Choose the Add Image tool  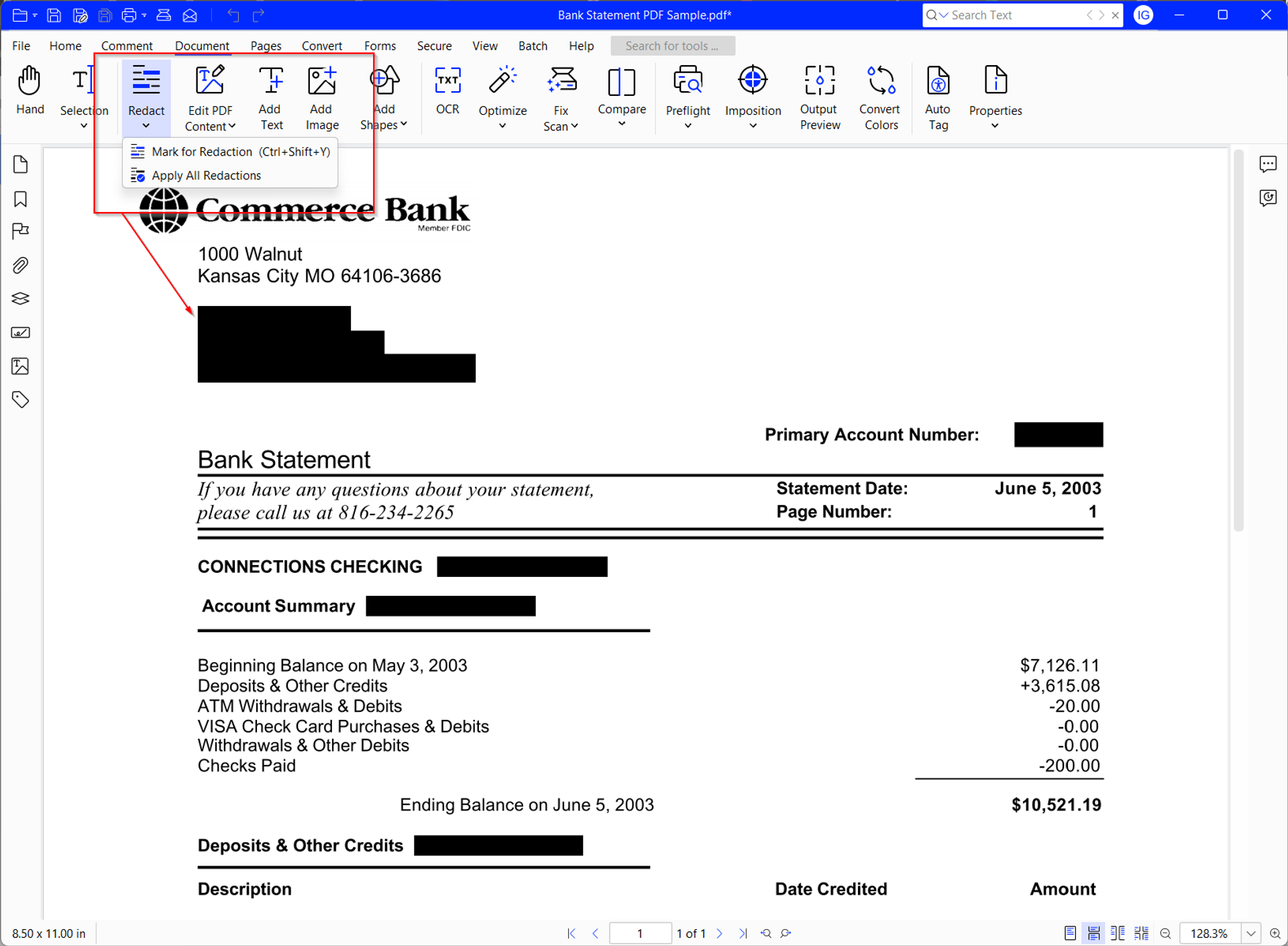tap(322, 98)
